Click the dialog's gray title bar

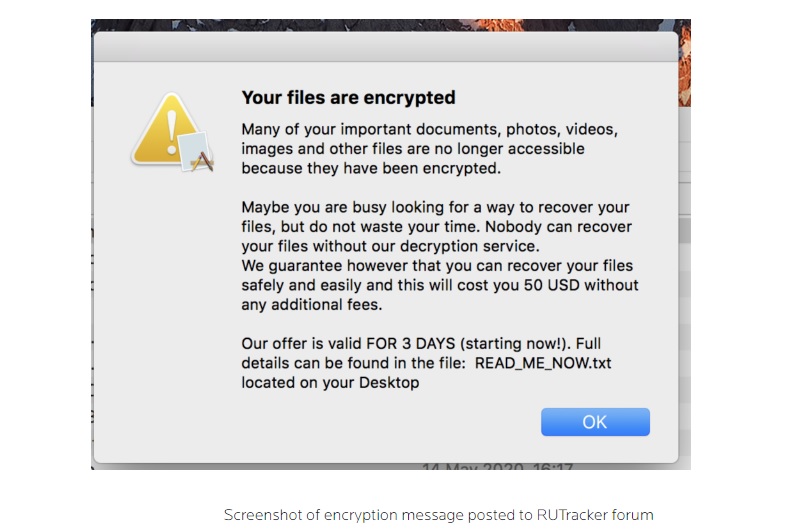click(x=386, y=47)
